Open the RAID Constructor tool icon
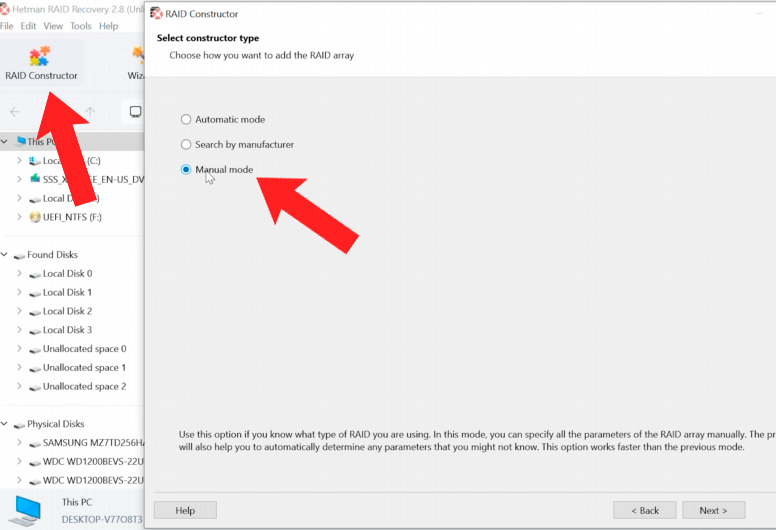 tap(40, 56)
